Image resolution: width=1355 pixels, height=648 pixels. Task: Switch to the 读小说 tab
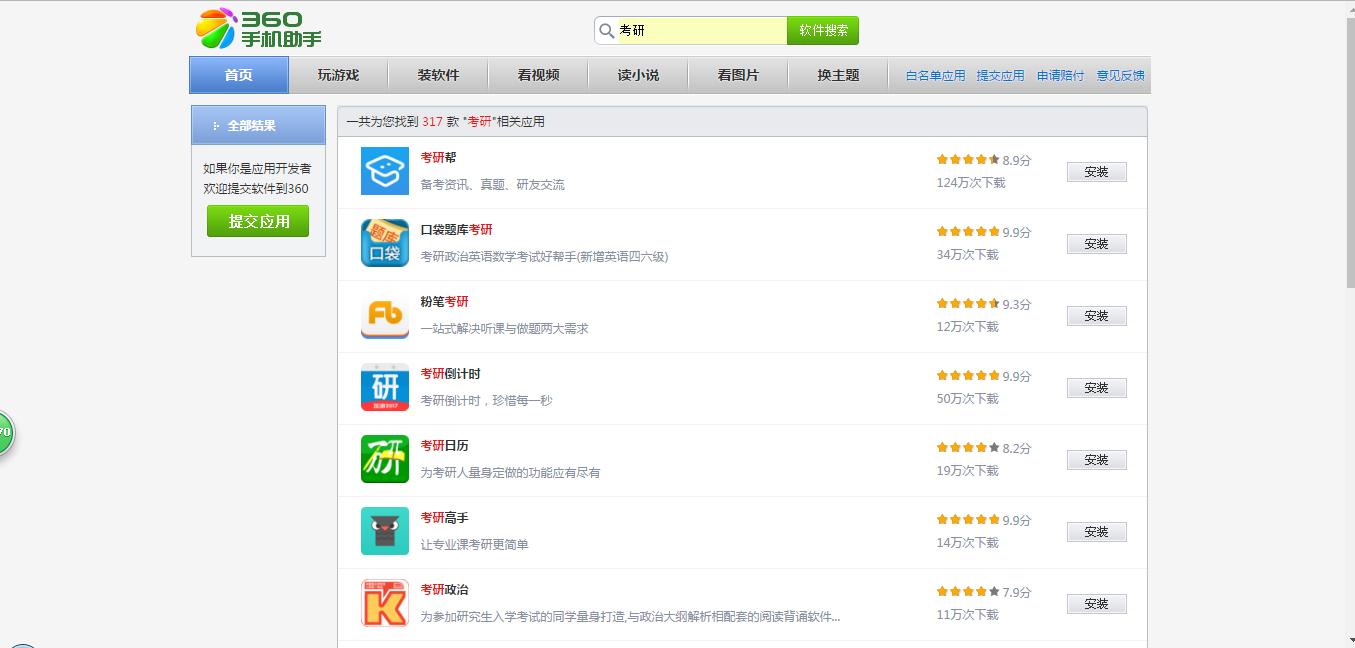point(638,75)
